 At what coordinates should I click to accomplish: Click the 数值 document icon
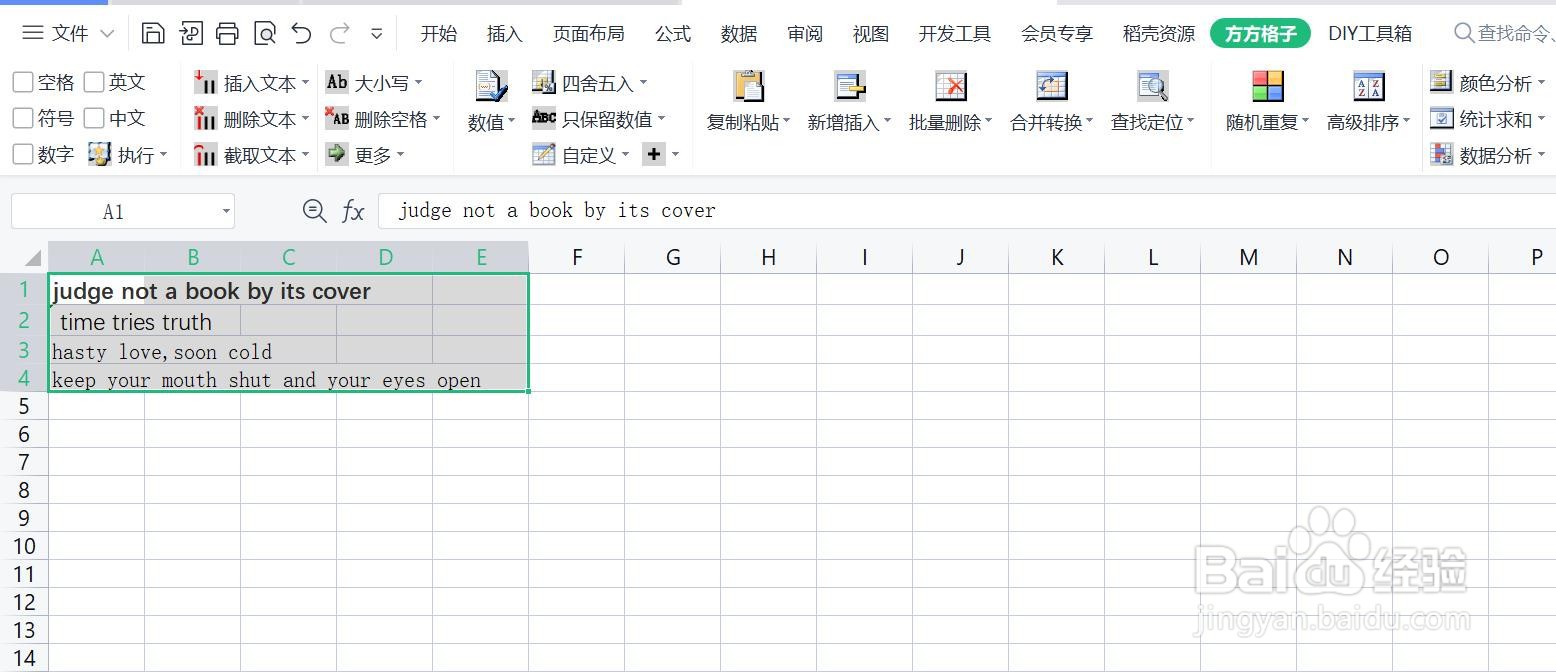pyautogui.click(x=490, y=86)
